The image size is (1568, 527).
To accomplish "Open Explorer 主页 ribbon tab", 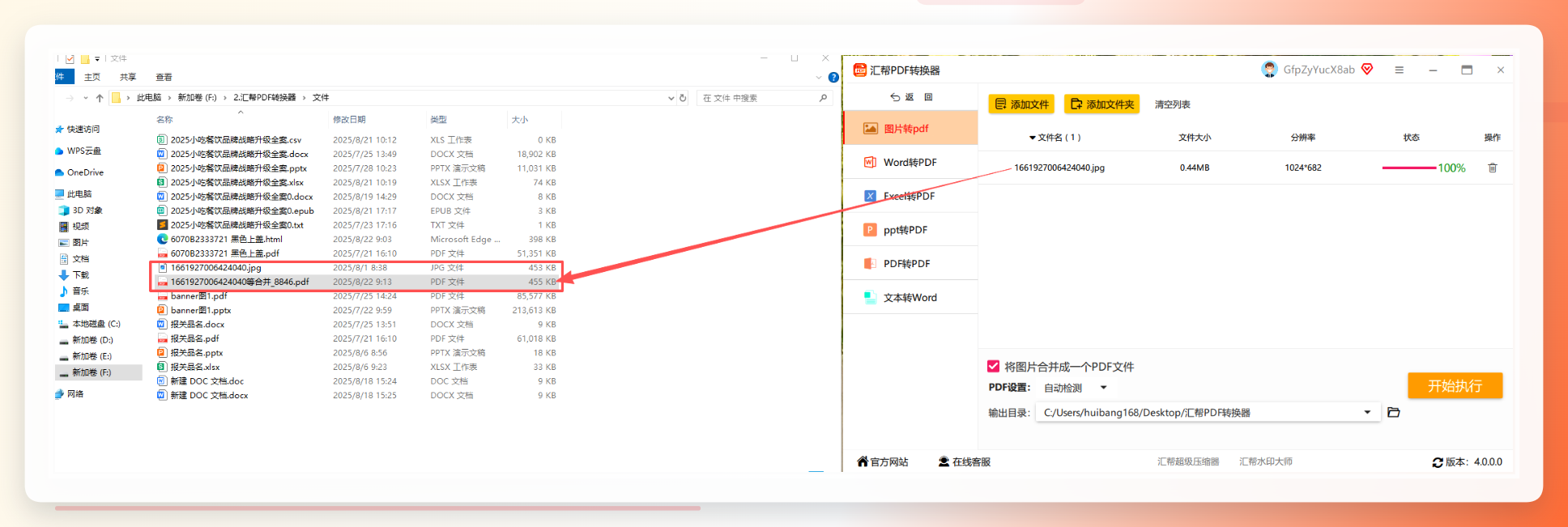I will click(92, 77).
